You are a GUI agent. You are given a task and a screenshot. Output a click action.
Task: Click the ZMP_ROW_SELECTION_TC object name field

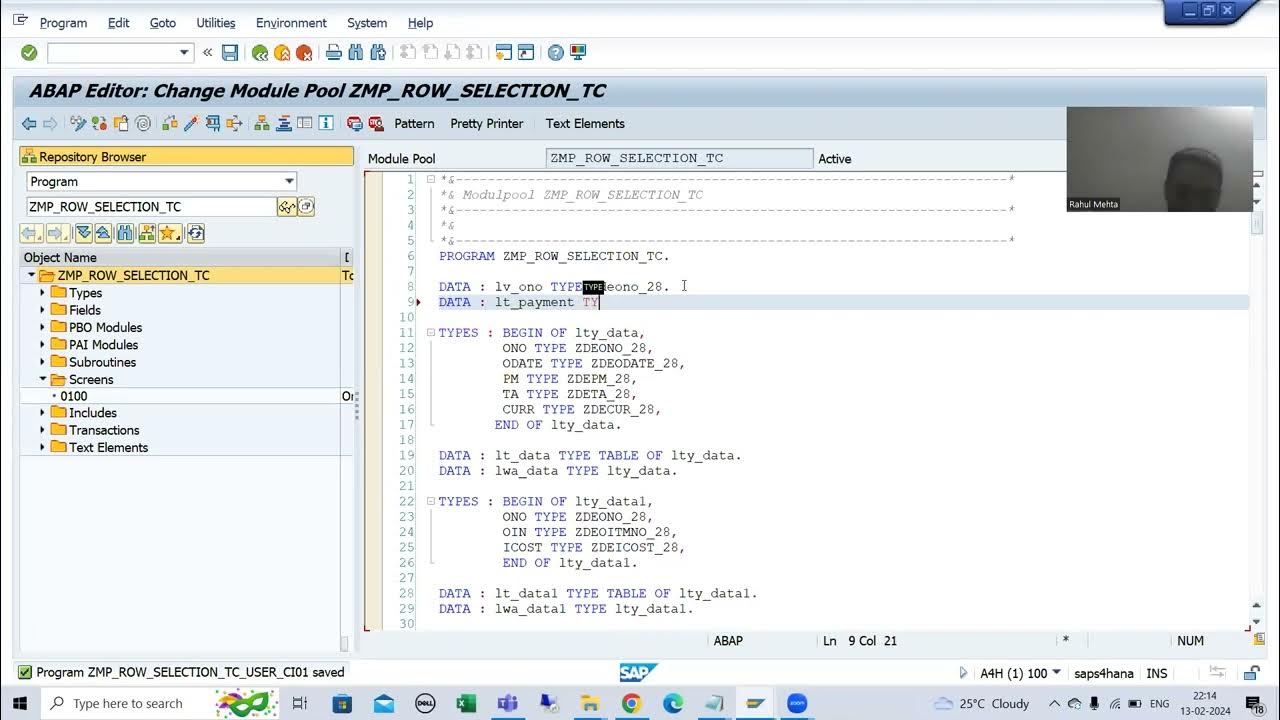click(x=151, y=206)
